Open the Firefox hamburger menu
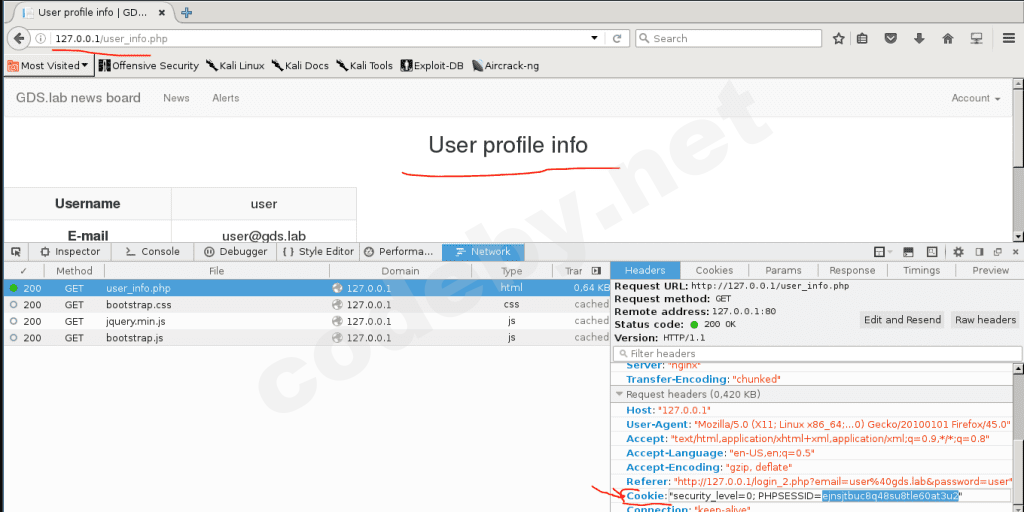Image resolution: width=1024 pixels, height=512 pixels. tap(1009, 39)
